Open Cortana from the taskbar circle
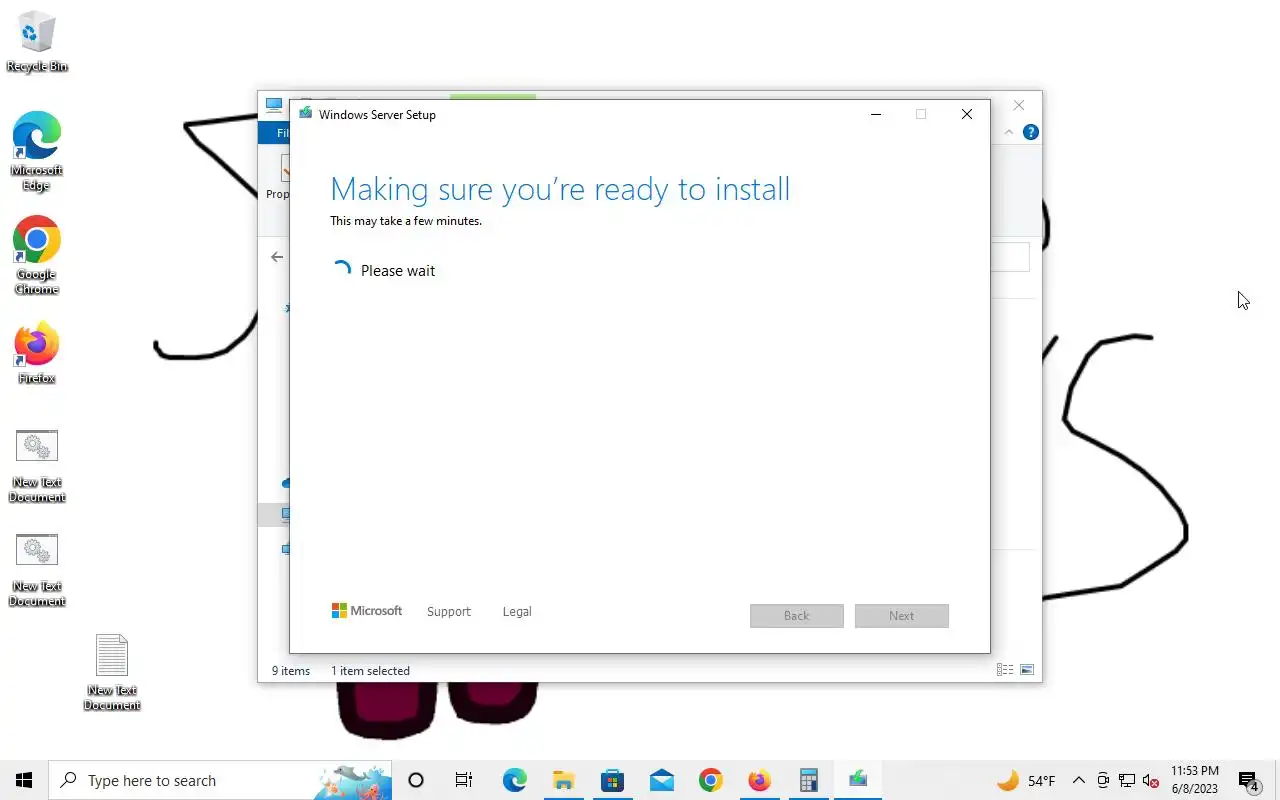This screenshot has width=1280, height=800. 416,780
